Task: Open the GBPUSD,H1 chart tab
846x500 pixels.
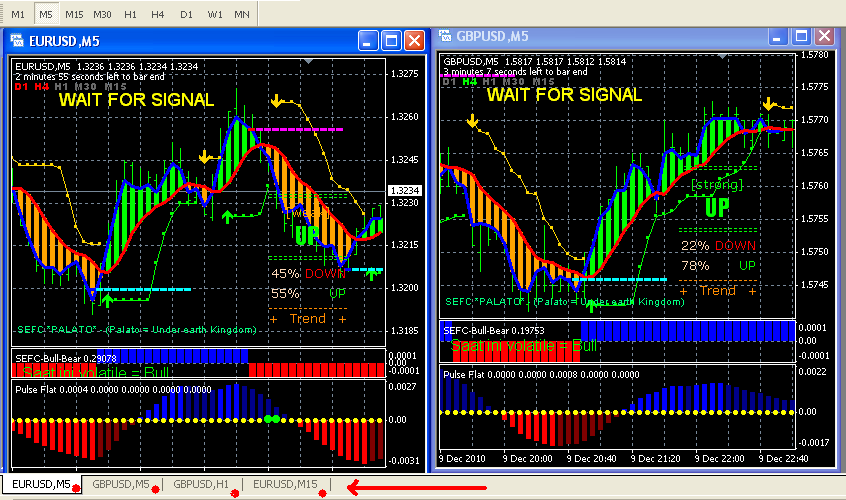Action: [x=201, y=484]
